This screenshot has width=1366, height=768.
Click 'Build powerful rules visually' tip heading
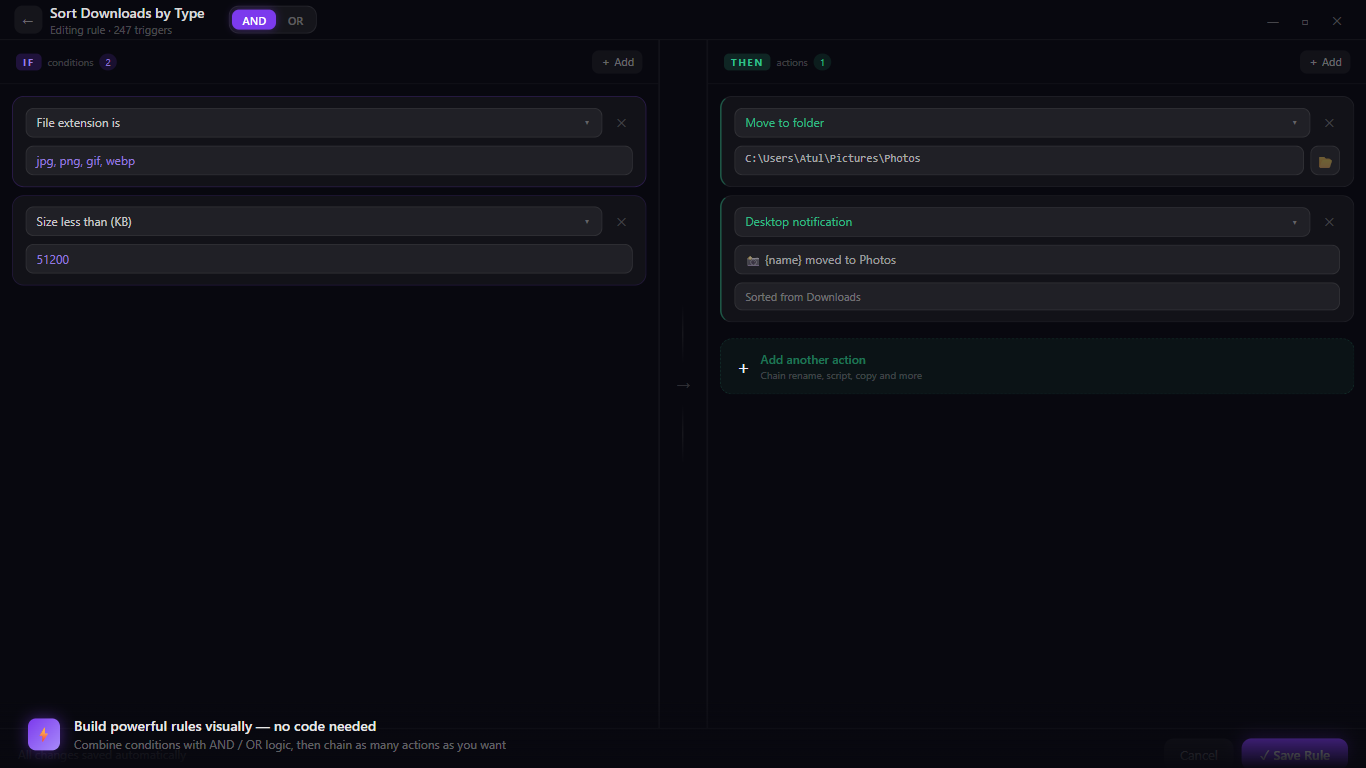225,726
